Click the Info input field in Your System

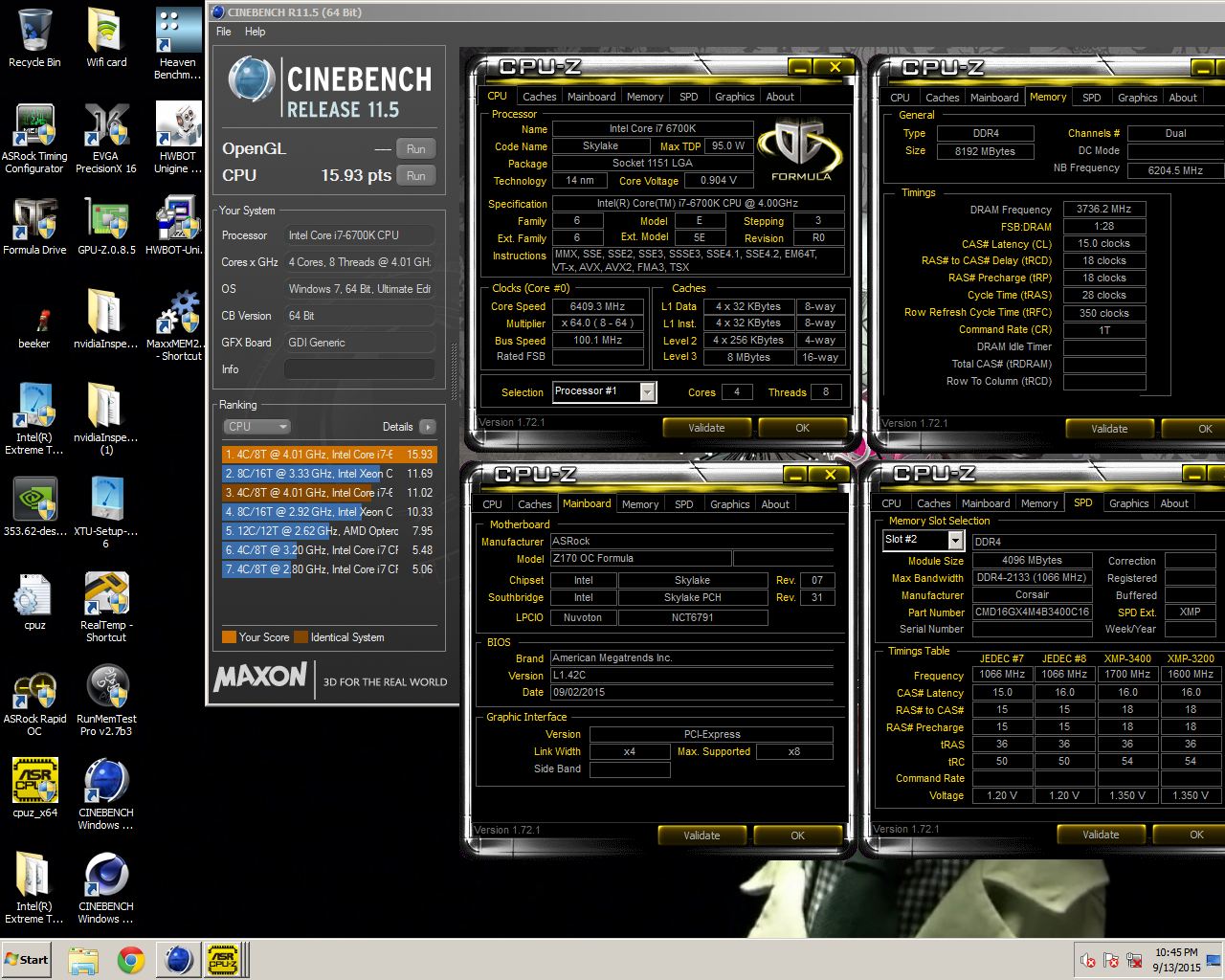(x=360, y=369)
